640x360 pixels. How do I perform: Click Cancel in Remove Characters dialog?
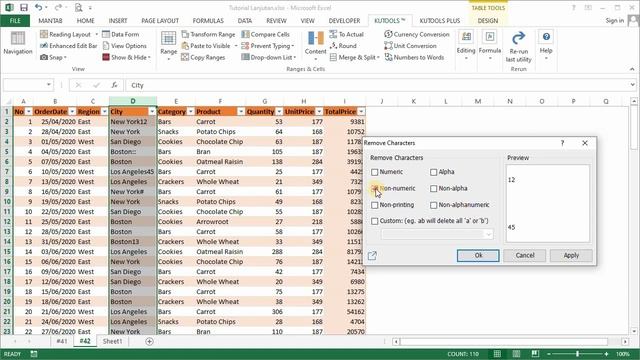click(x=524, y=256)
